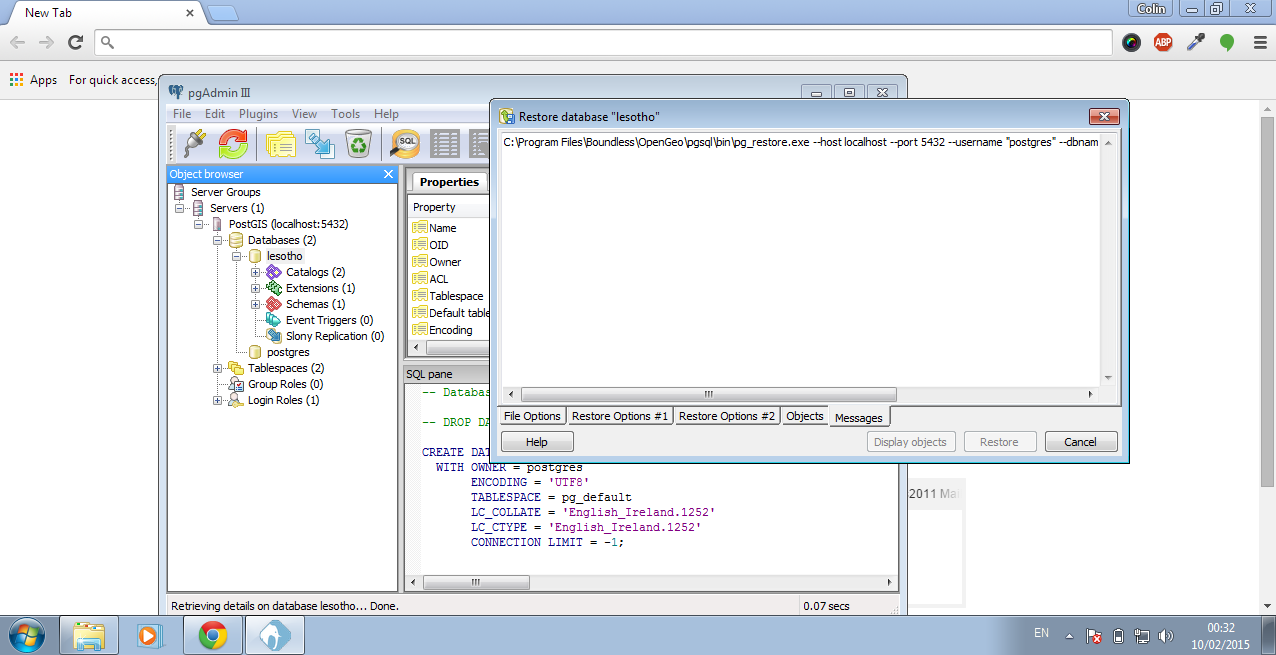
Task: Expand the Extensions node
Action: coord(256,288)
